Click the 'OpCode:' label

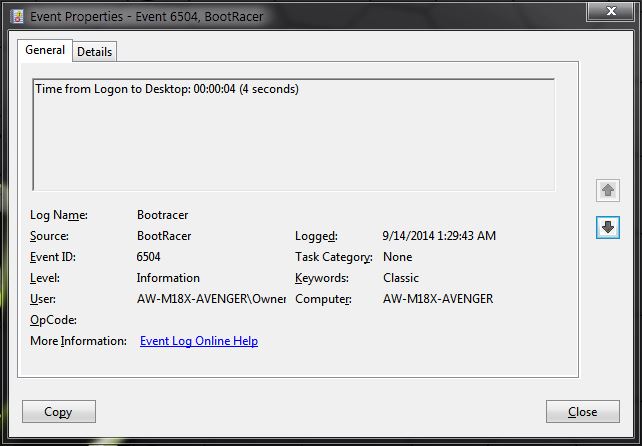click(53, 320)
